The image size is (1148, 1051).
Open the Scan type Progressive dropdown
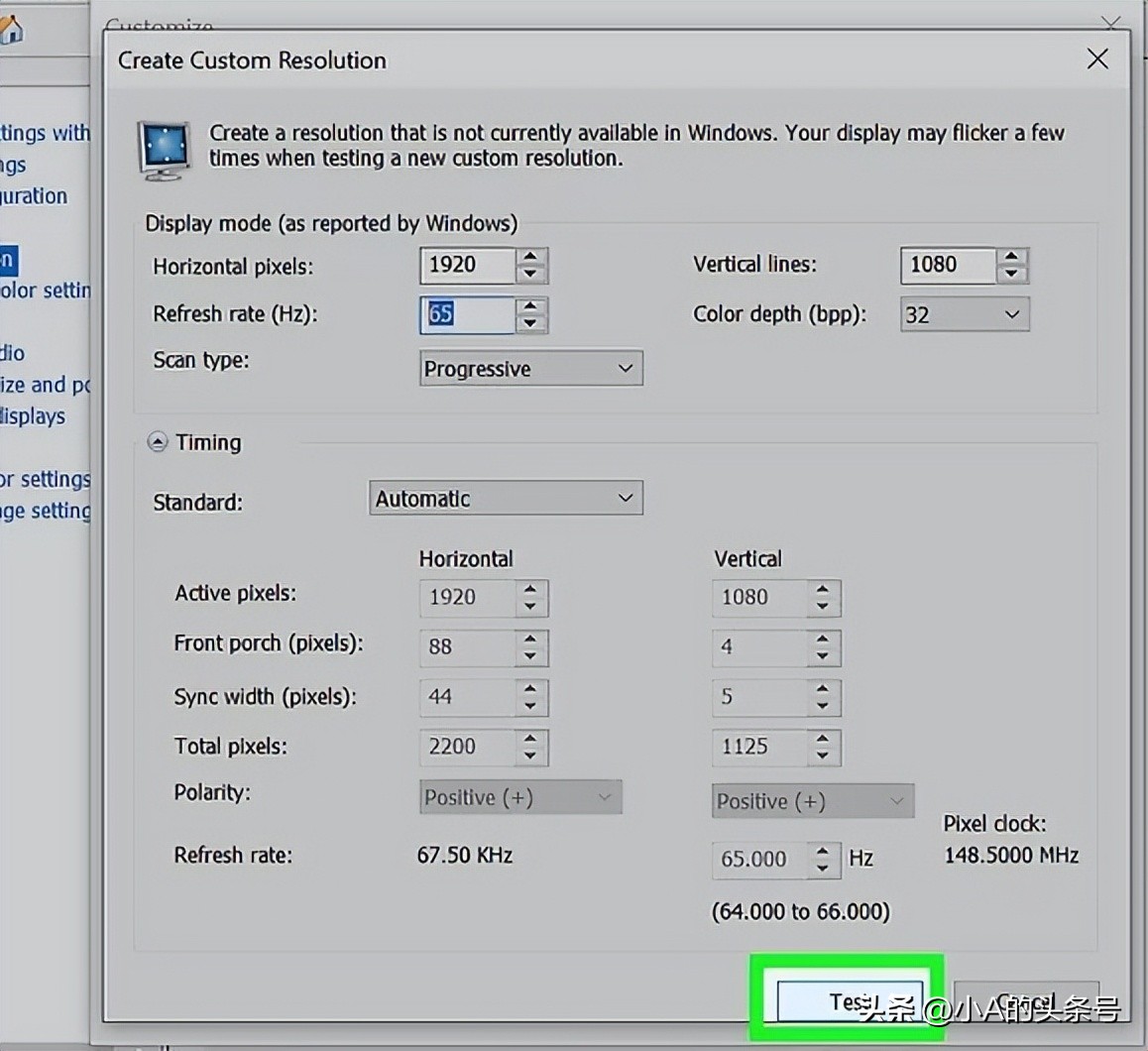(531, 369)
